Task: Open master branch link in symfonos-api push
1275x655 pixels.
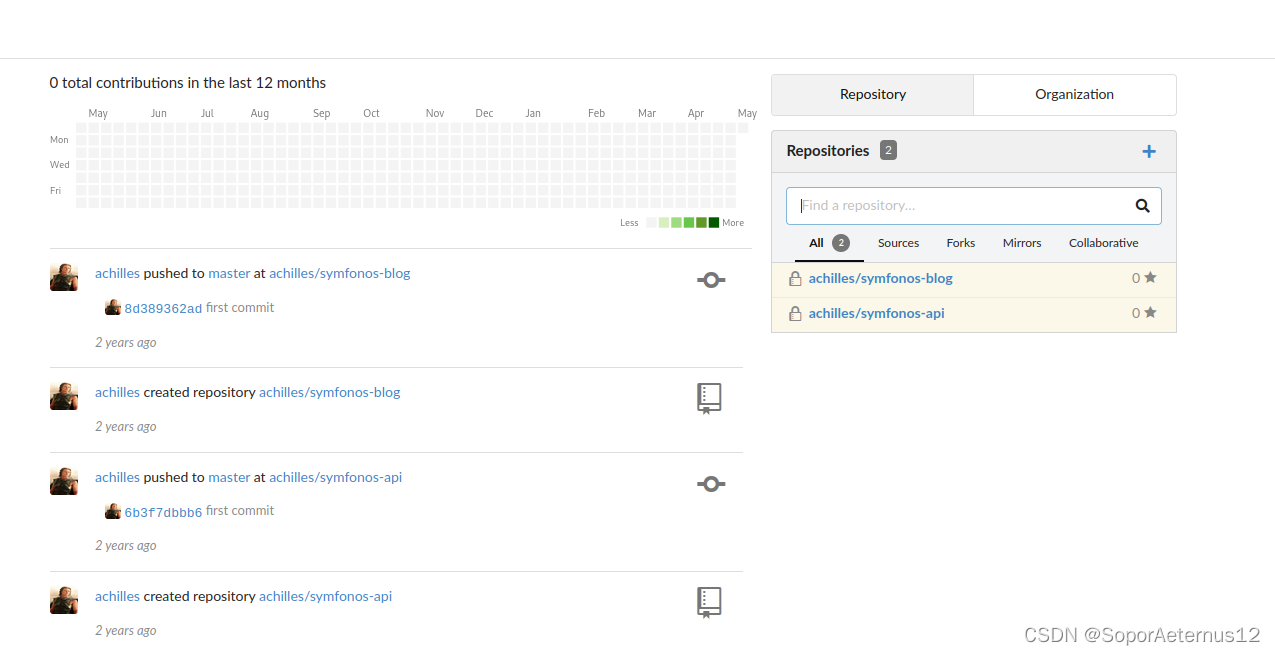Action: pos(229,477)
